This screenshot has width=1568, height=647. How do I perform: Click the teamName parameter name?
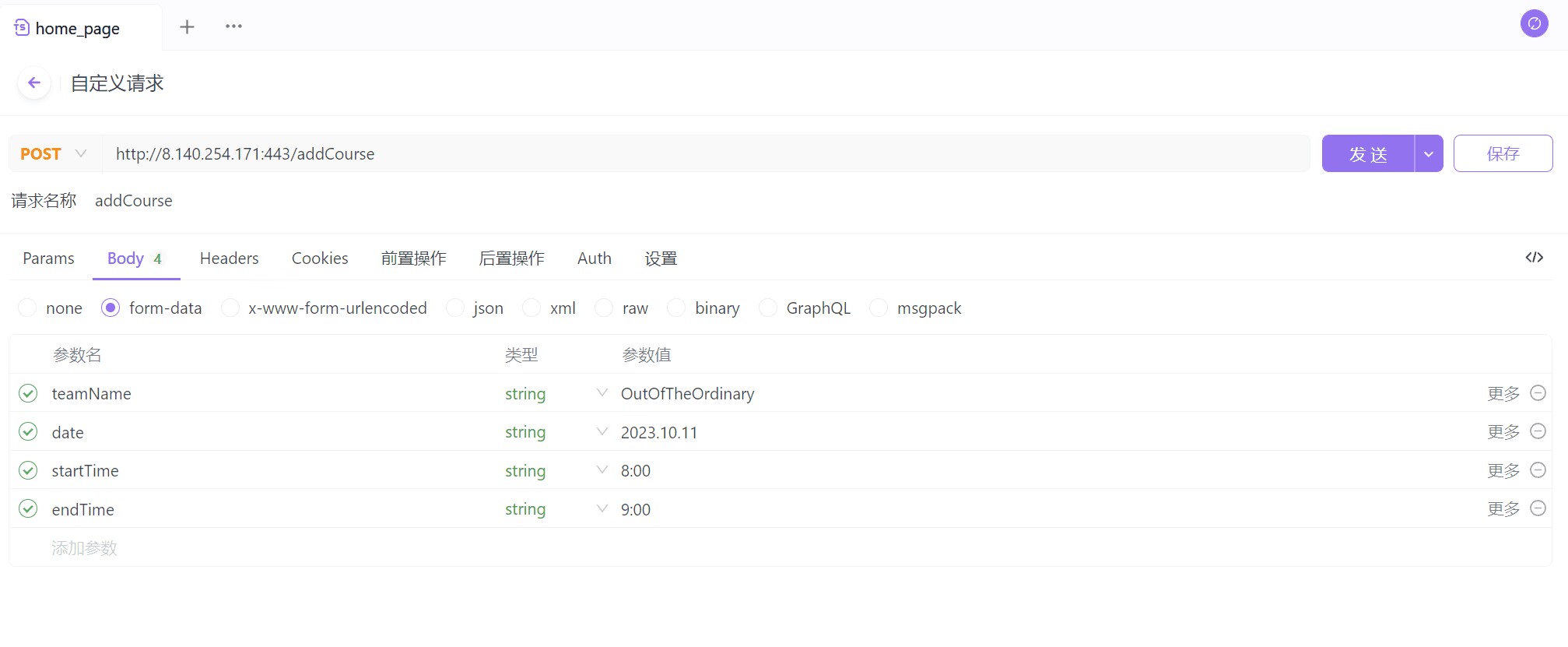pyautogui.click(x=91, y=394)
